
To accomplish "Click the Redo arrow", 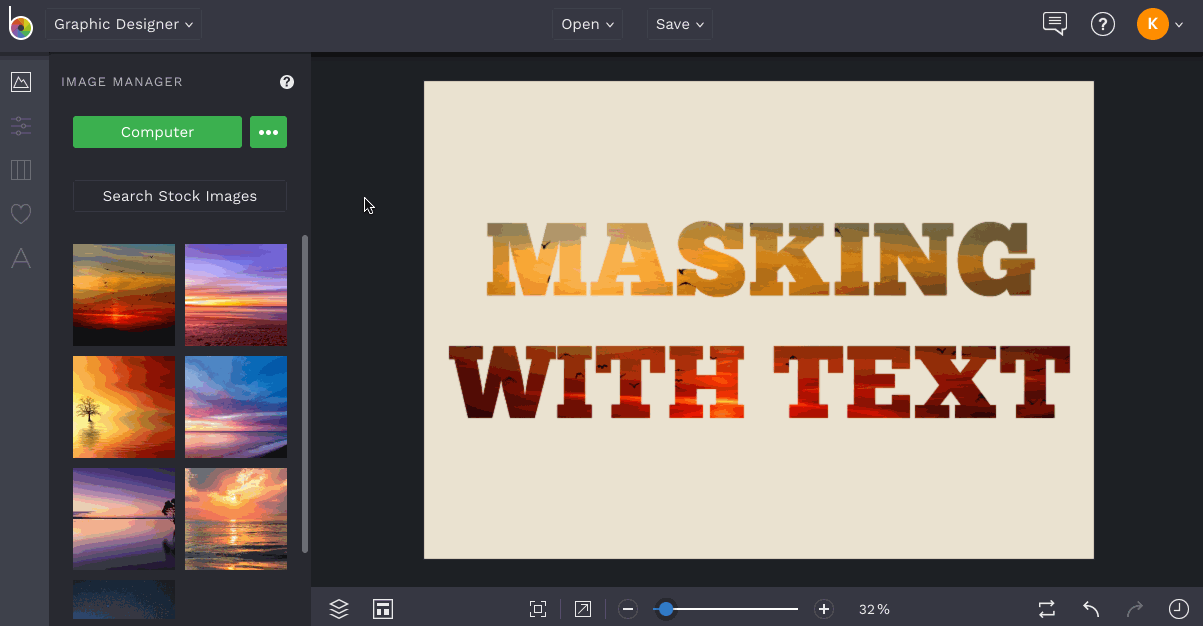I will point(1135,609).
